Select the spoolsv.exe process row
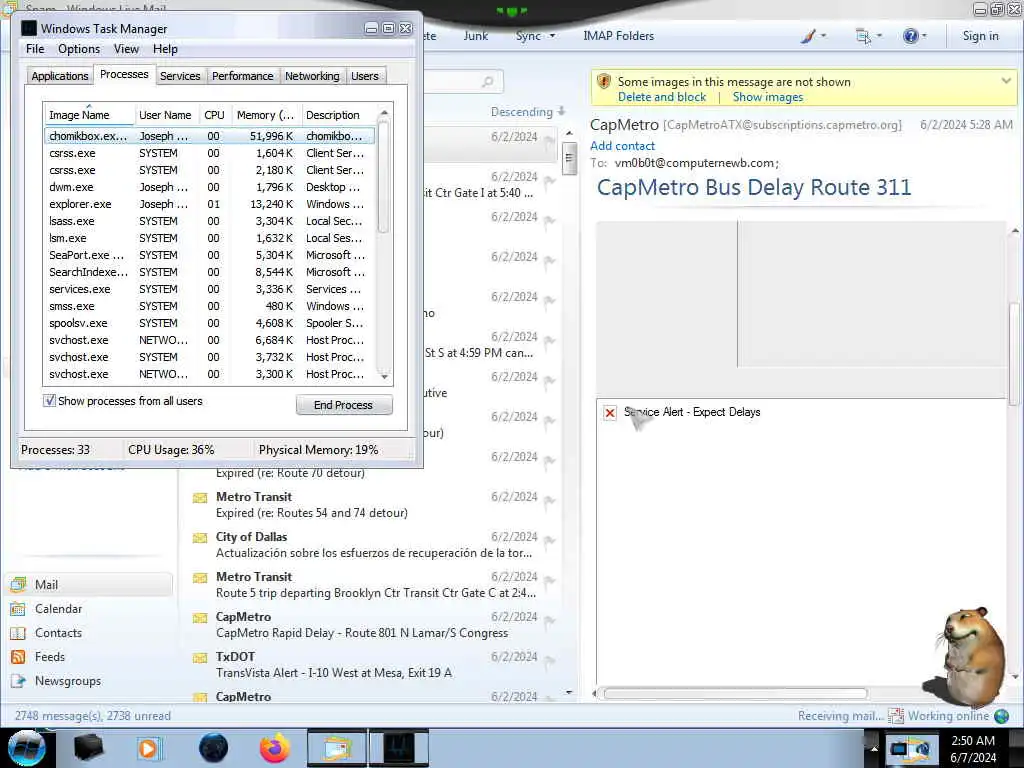 click(209, 323)
